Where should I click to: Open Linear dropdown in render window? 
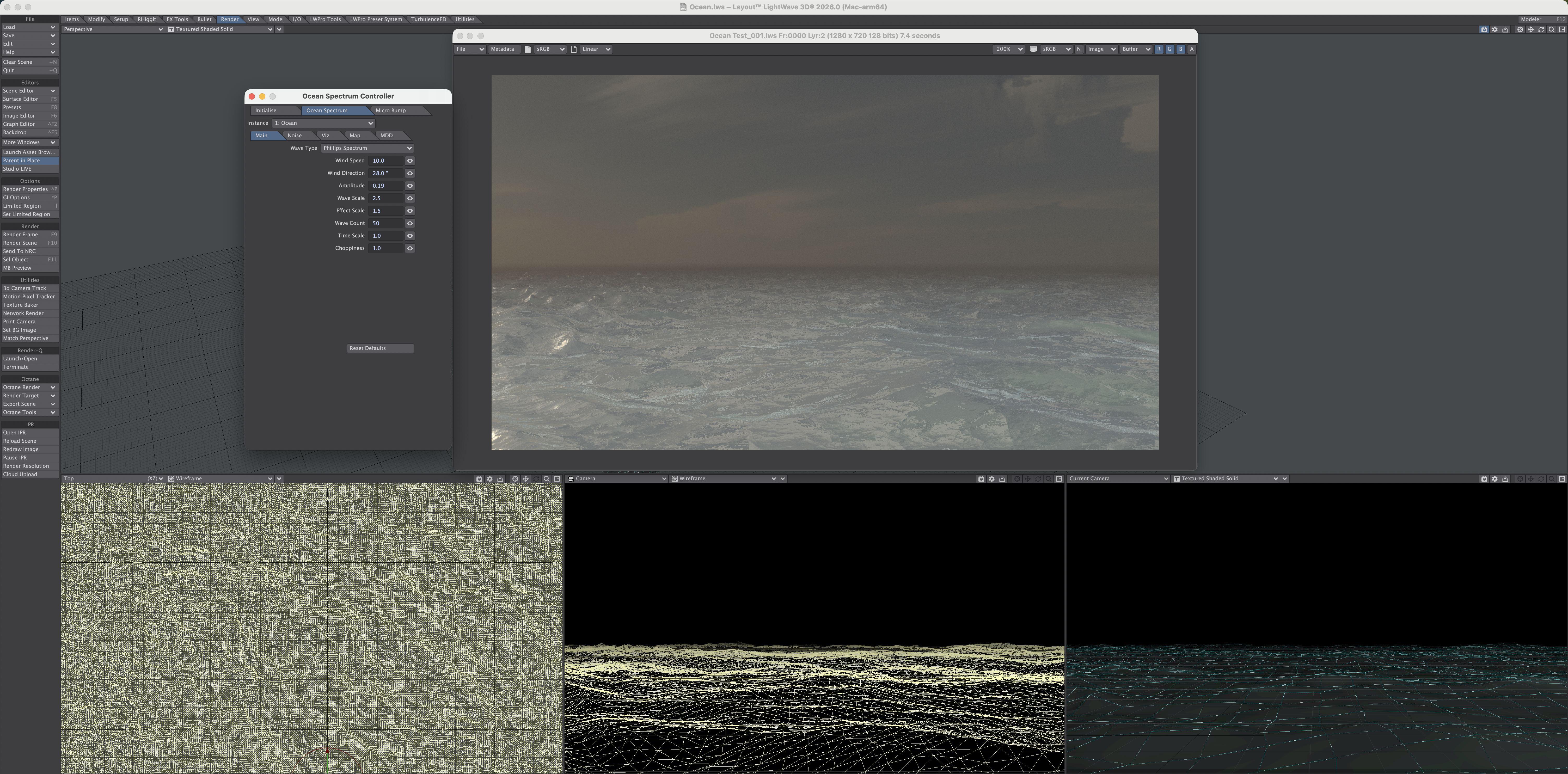tap(596, 49)
